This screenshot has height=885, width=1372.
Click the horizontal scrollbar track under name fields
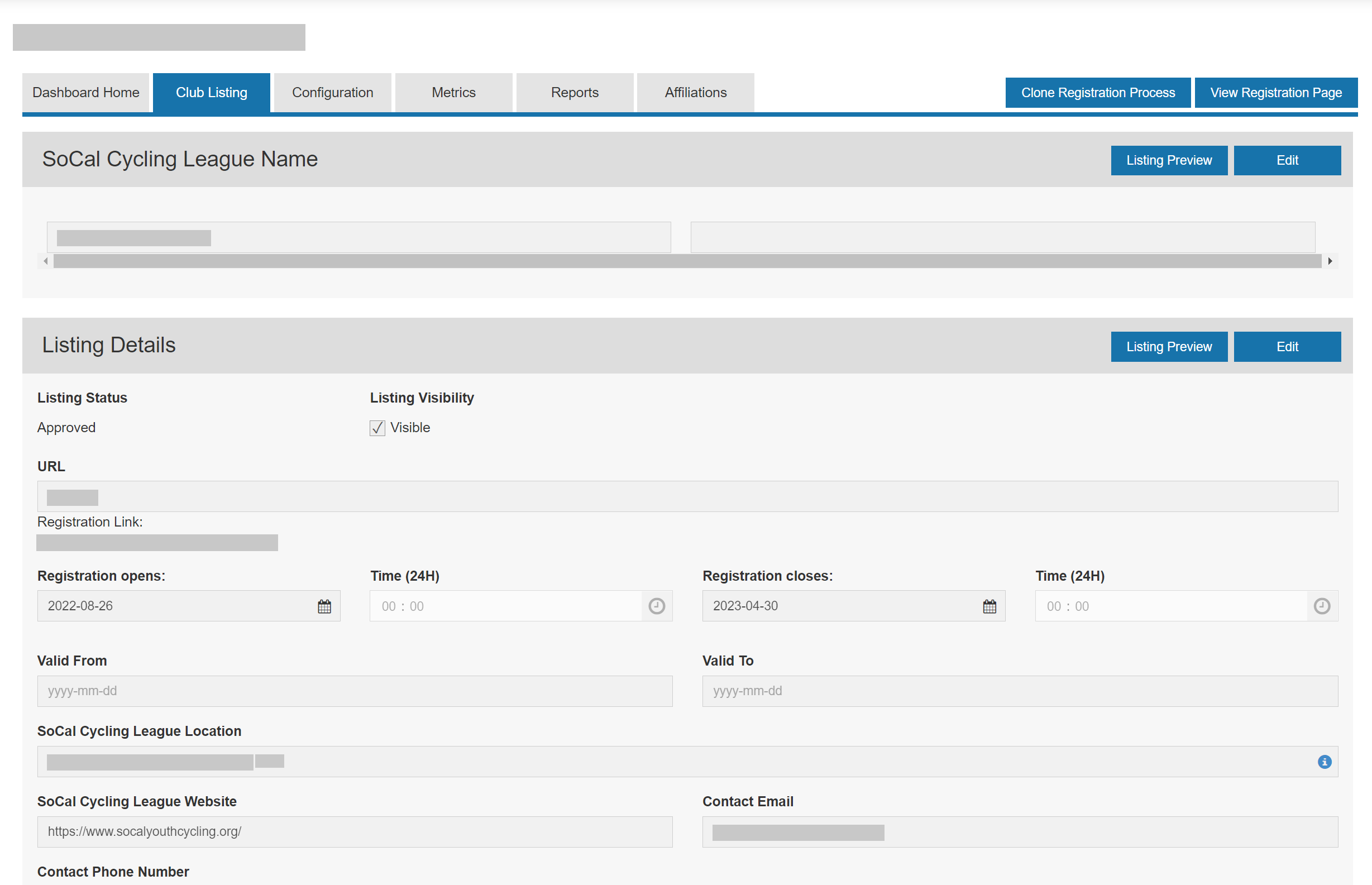(x=687, y=261)
